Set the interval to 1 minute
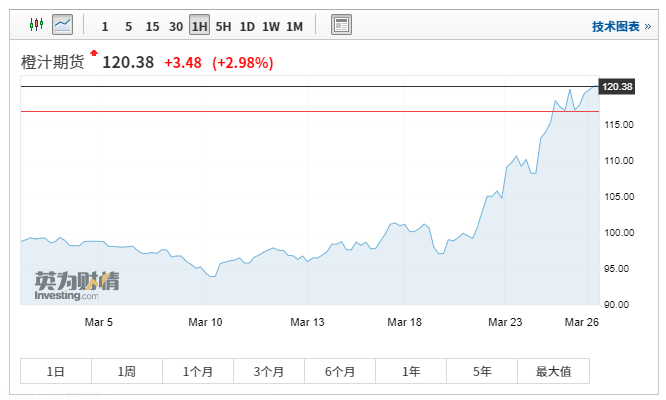This screenshot has height=400, width=666. click(105, 26)
